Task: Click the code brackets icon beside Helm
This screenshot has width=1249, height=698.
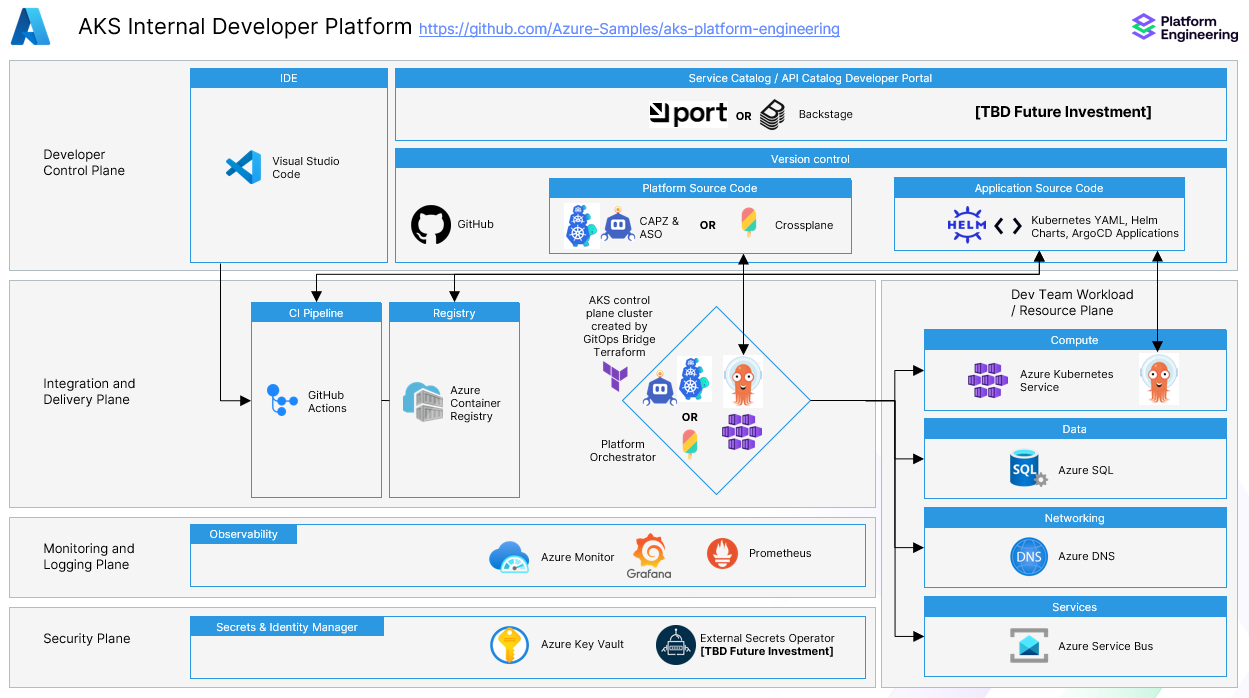Action: 1008,227
